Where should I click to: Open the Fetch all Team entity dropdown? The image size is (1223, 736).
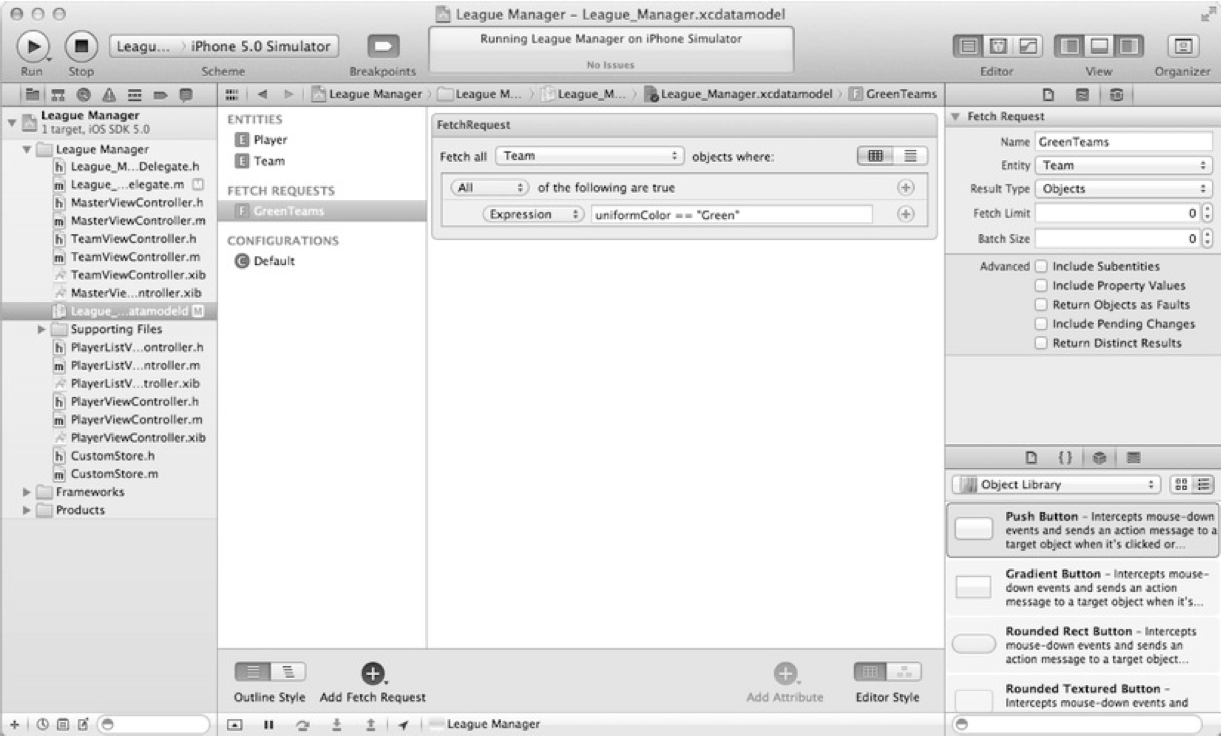[590, 157]
